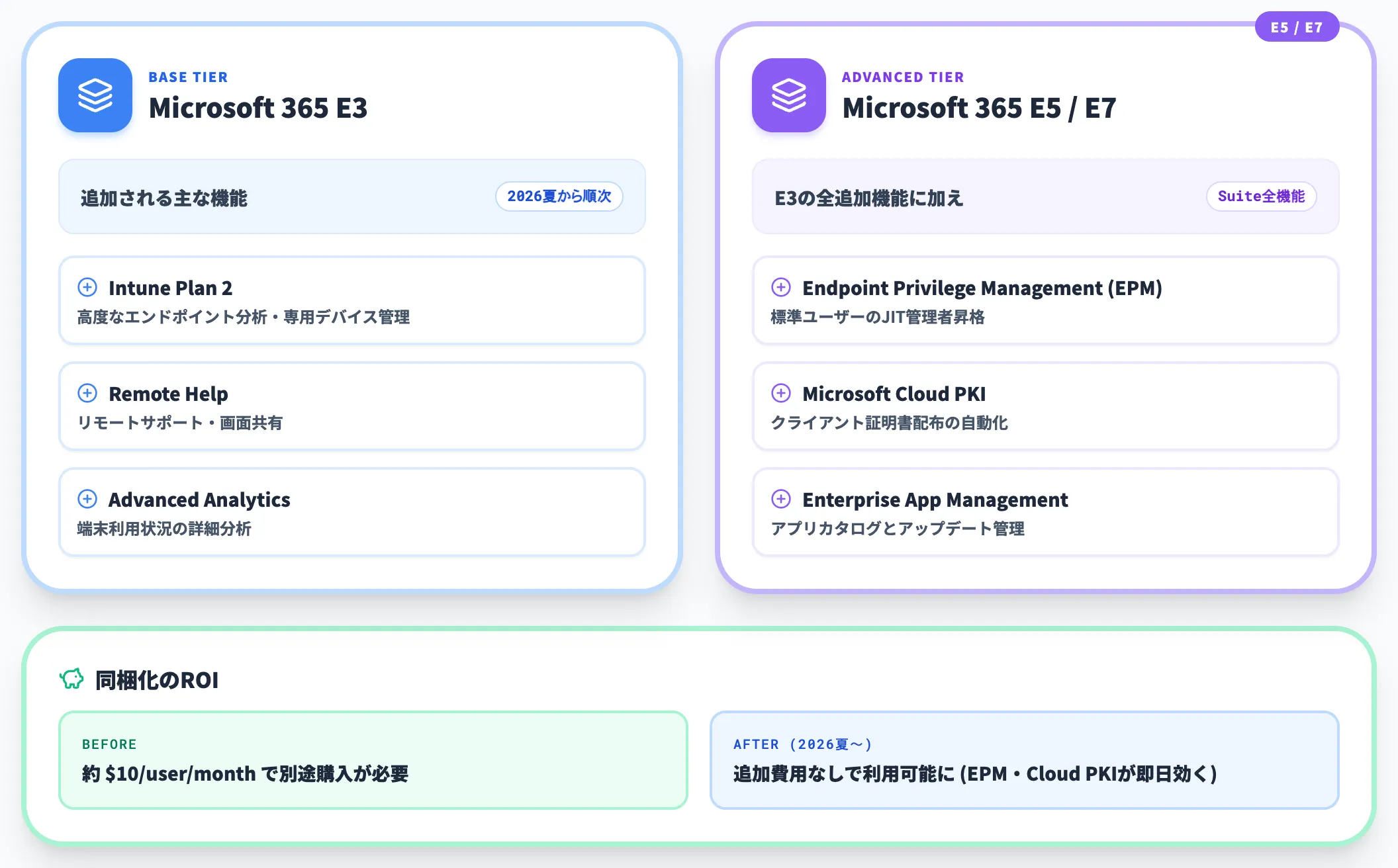Click the 追加される主な機能 header text

point(164,198)
